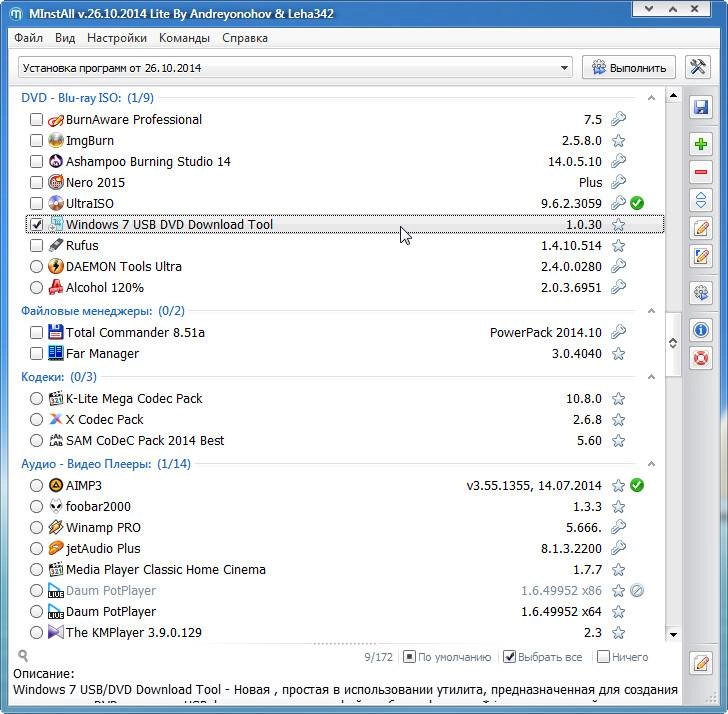This screenshot has height=714, width=728.
Task: Uncheck Windows 7 USB DVD Download Tool
Action: pyautogui.click(x=36, y=225)
